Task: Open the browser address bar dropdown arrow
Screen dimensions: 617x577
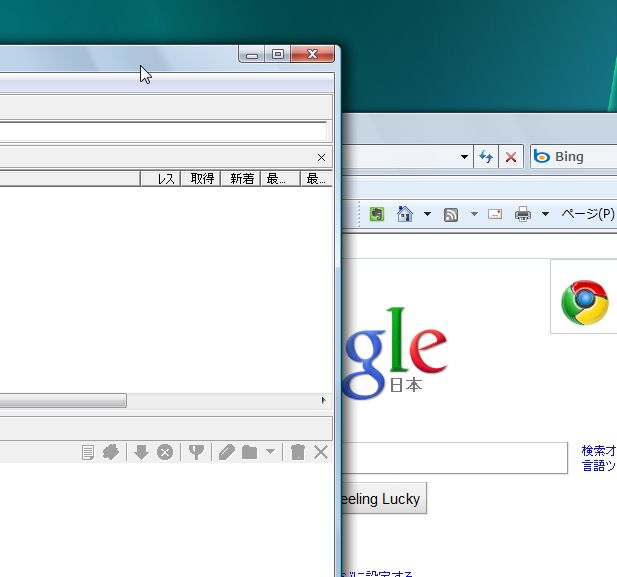Action: pos(464,157)
